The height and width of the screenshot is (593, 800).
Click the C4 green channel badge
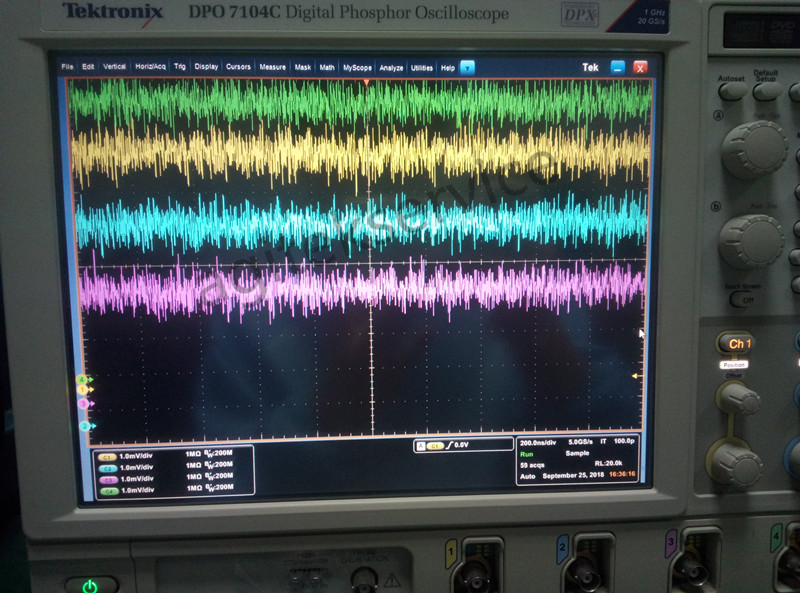point(106,488)
